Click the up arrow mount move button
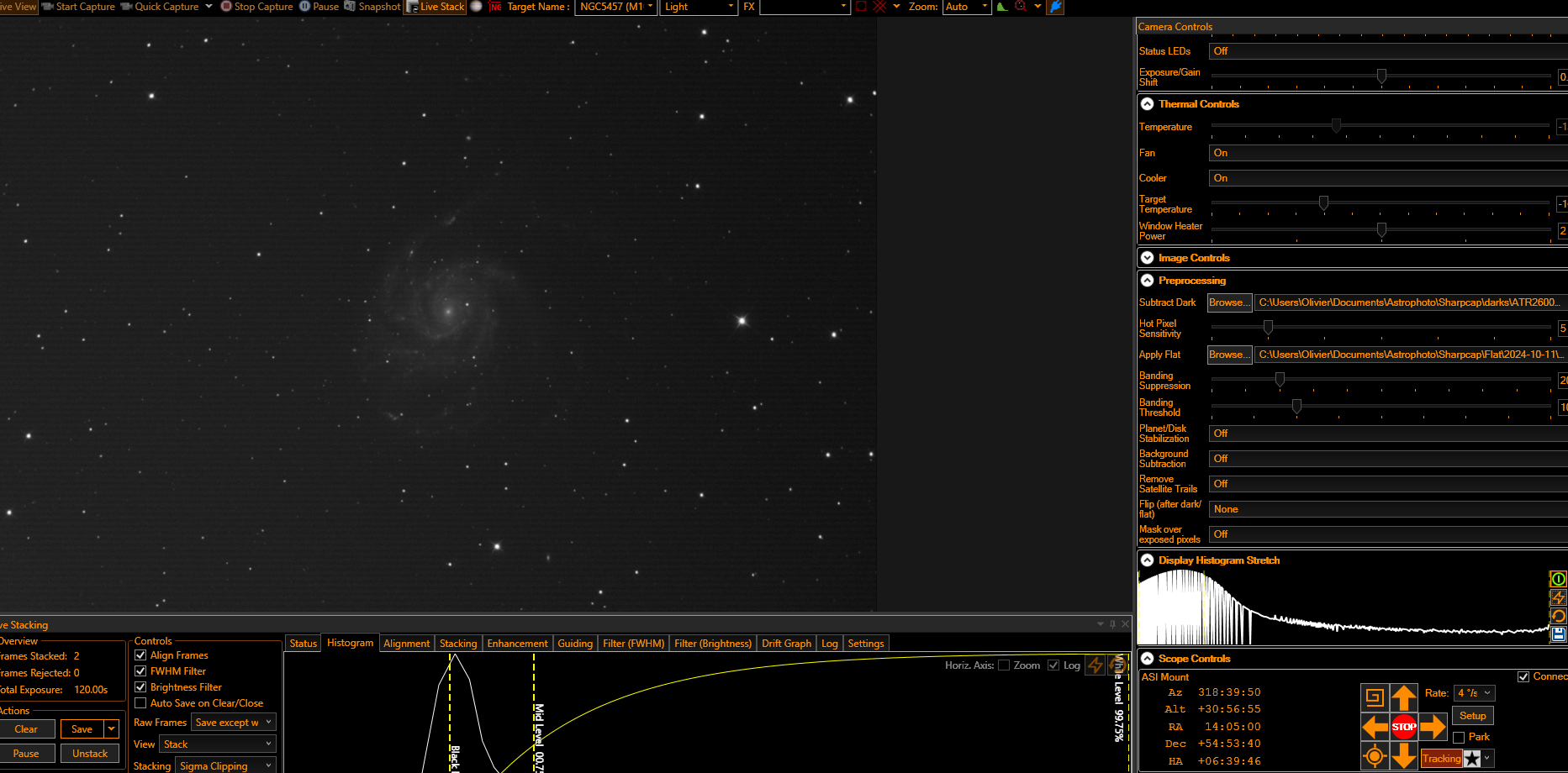Image resolution: width=1568 pixels, height=773 pixels. [x=1404, y=697]
